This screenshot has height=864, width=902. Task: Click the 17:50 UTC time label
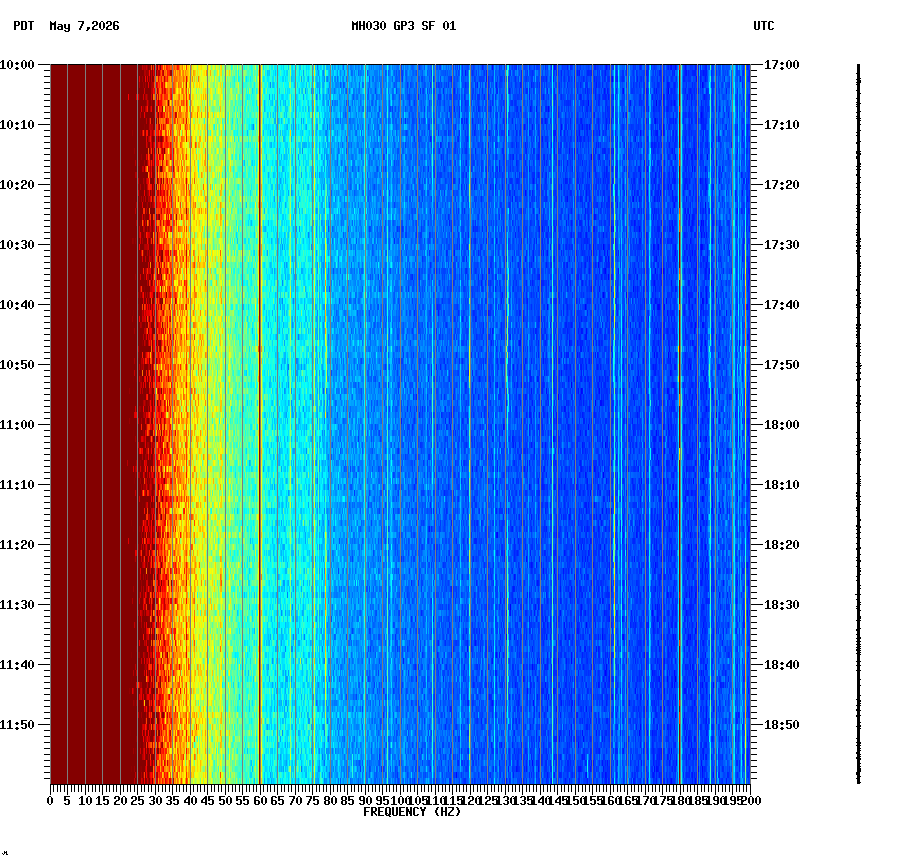782,365
